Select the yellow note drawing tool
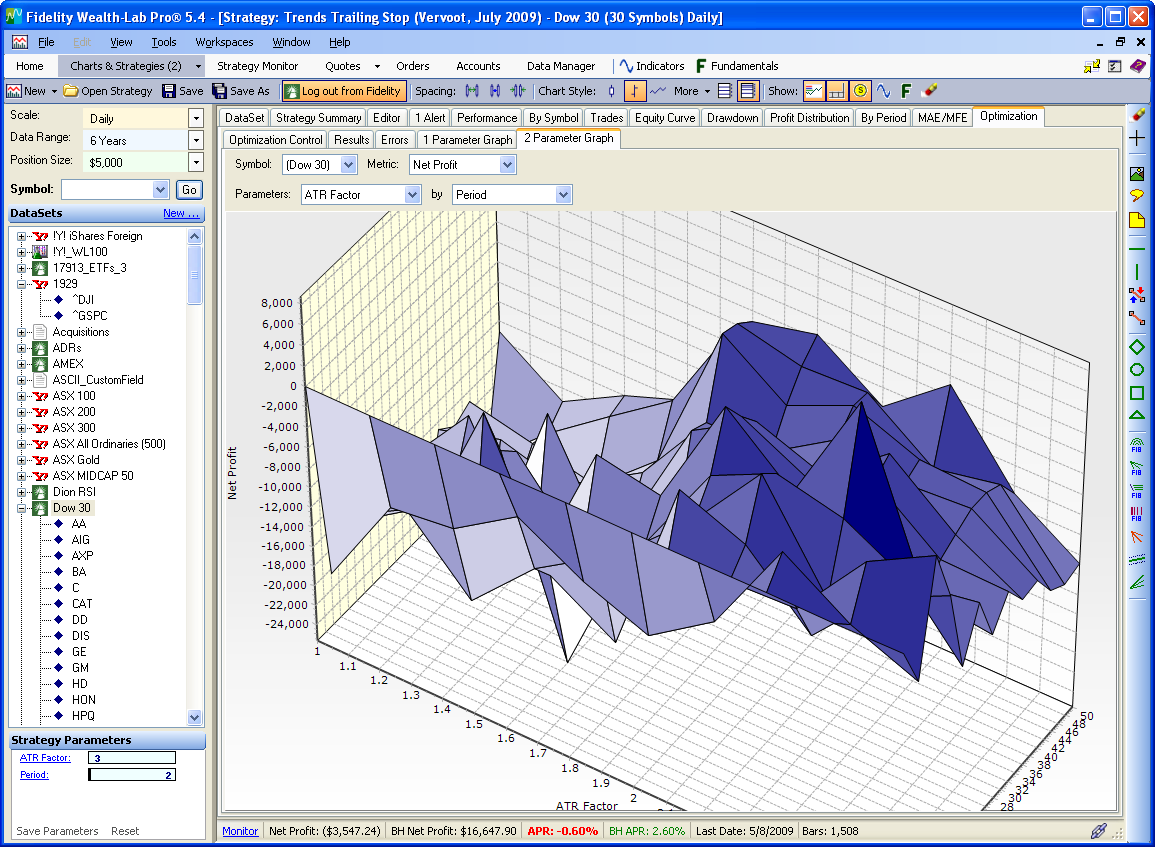The image size is (1155, 847). click(x=1137, y=220)
